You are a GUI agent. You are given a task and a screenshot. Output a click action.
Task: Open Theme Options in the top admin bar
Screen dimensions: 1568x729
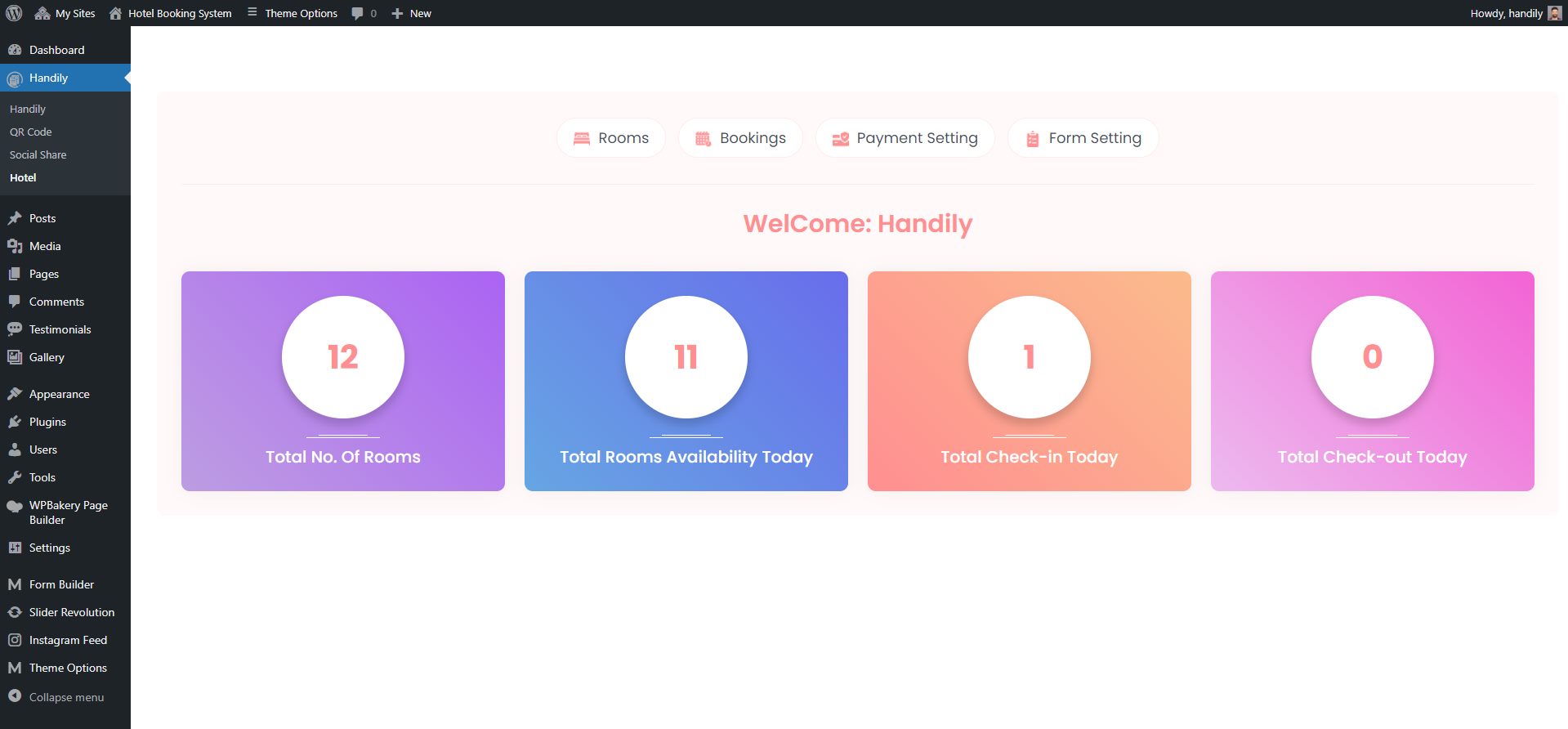click(293, 13)
